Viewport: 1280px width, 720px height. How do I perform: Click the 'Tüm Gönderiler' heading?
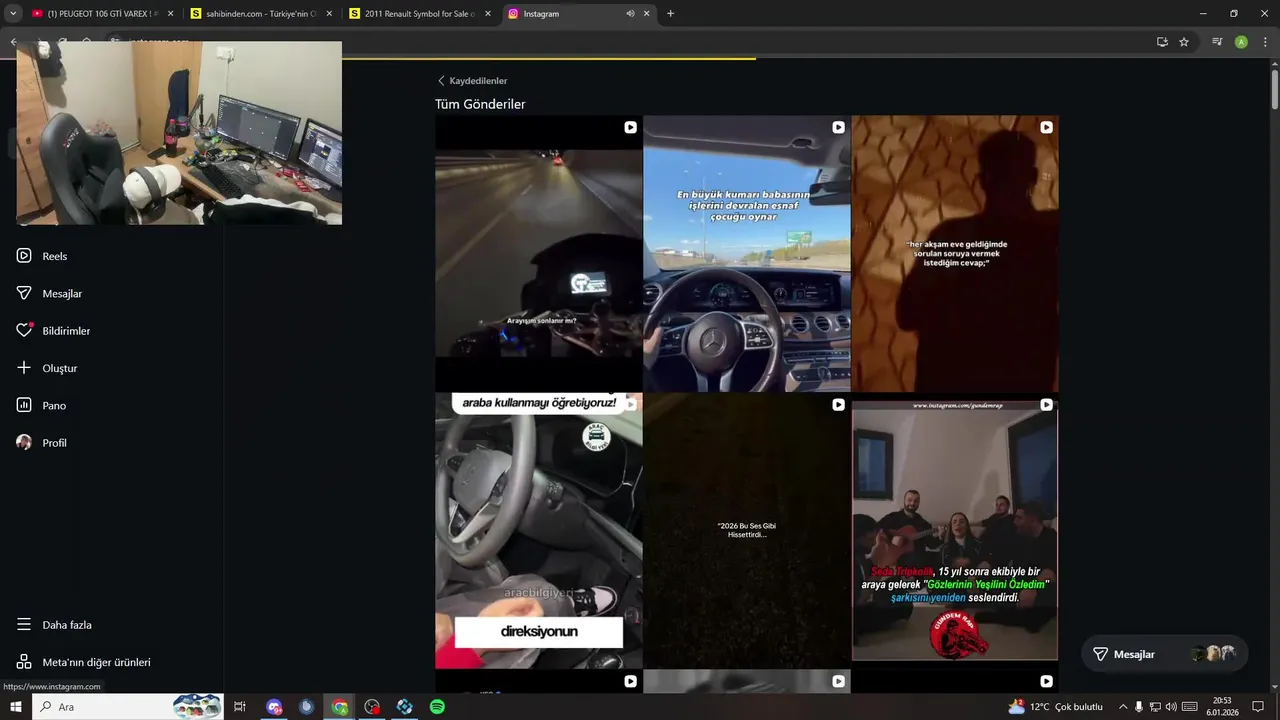480,104
